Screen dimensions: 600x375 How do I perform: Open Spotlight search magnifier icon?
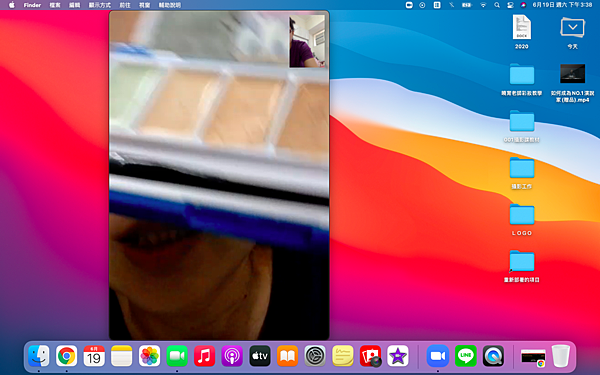tap(497, 5)
